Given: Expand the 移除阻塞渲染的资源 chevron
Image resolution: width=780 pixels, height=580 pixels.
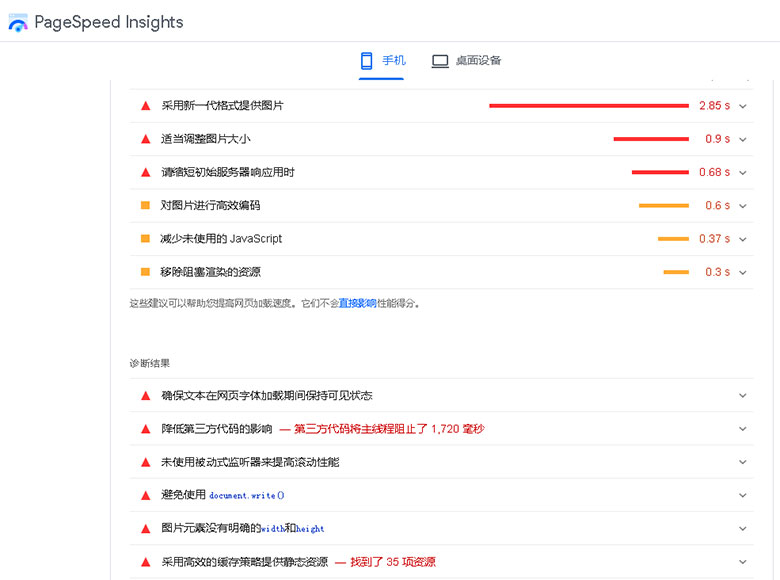Looking at the screenshot, I should (x=743, y=273).
